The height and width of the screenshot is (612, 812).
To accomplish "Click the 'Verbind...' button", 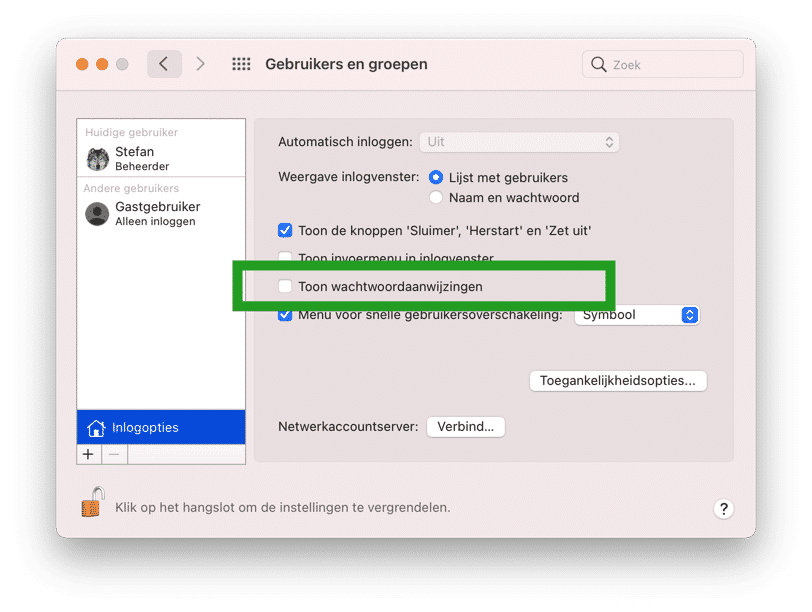I will (466, 427).
